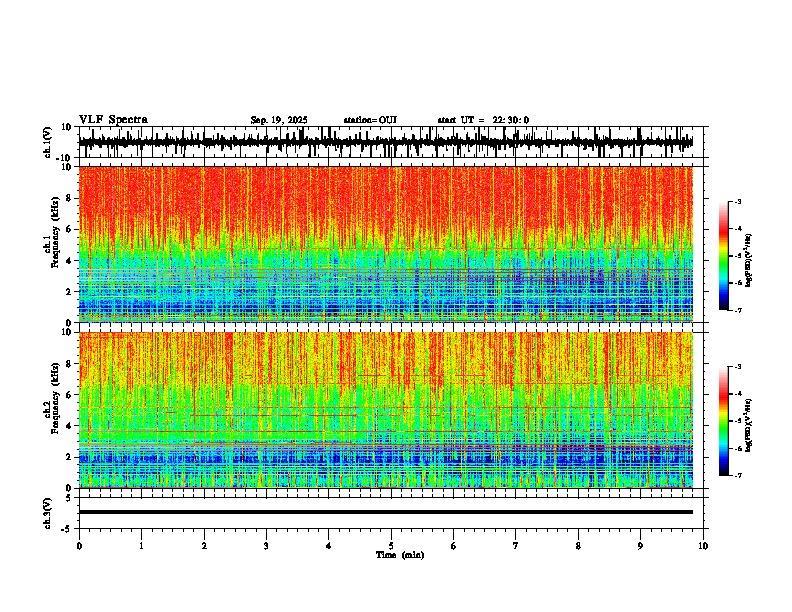Click the thick black ch.3 voltage line
Viewport: 792px width, 612px height.
386,512
